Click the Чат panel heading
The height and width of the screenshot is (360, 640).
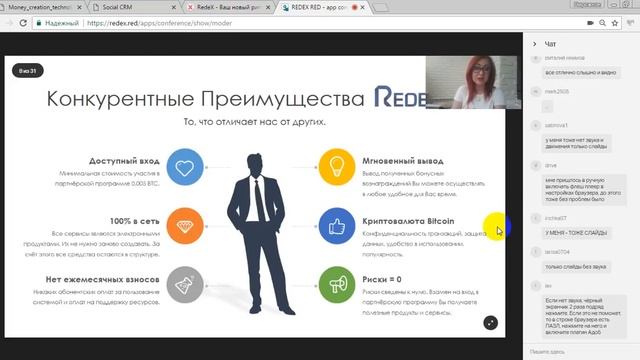click(x=550, y=44)
